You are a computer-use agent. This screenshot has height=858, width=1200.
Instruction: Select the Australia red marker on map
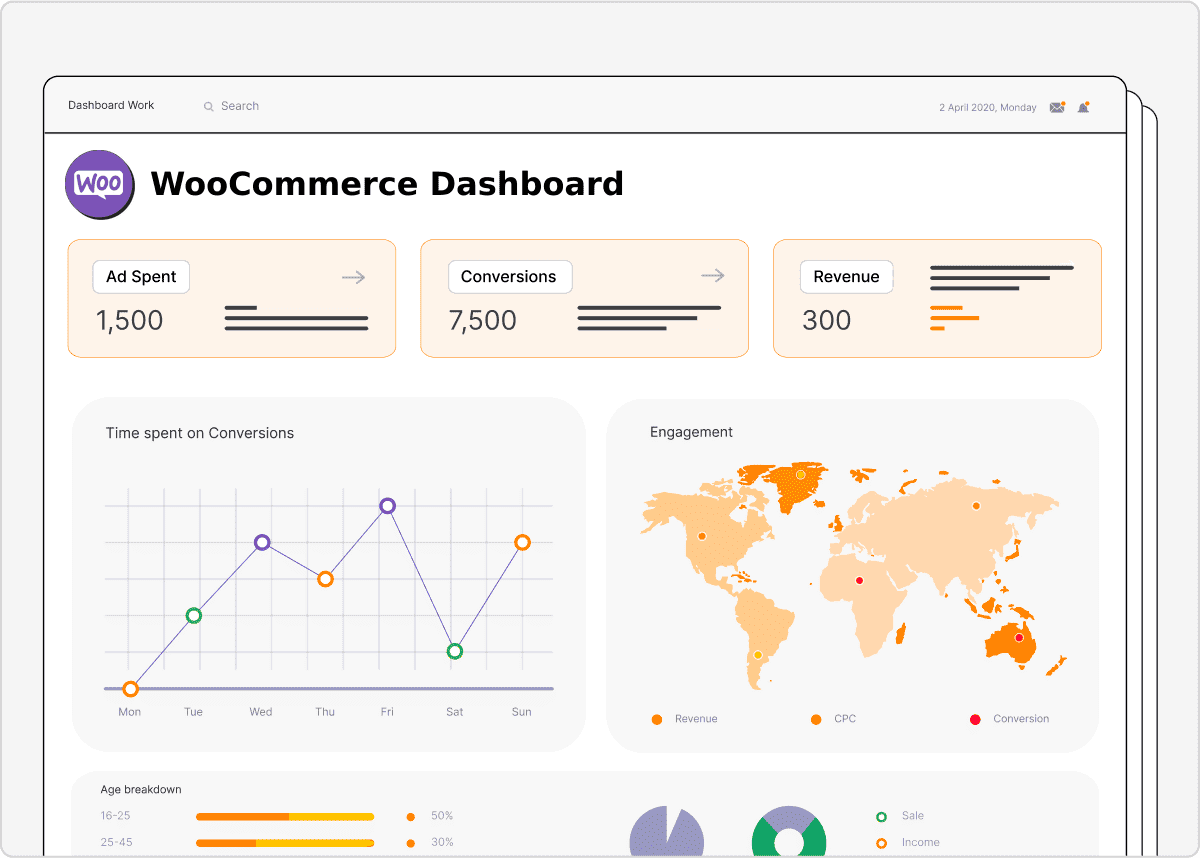[1019, 638]
